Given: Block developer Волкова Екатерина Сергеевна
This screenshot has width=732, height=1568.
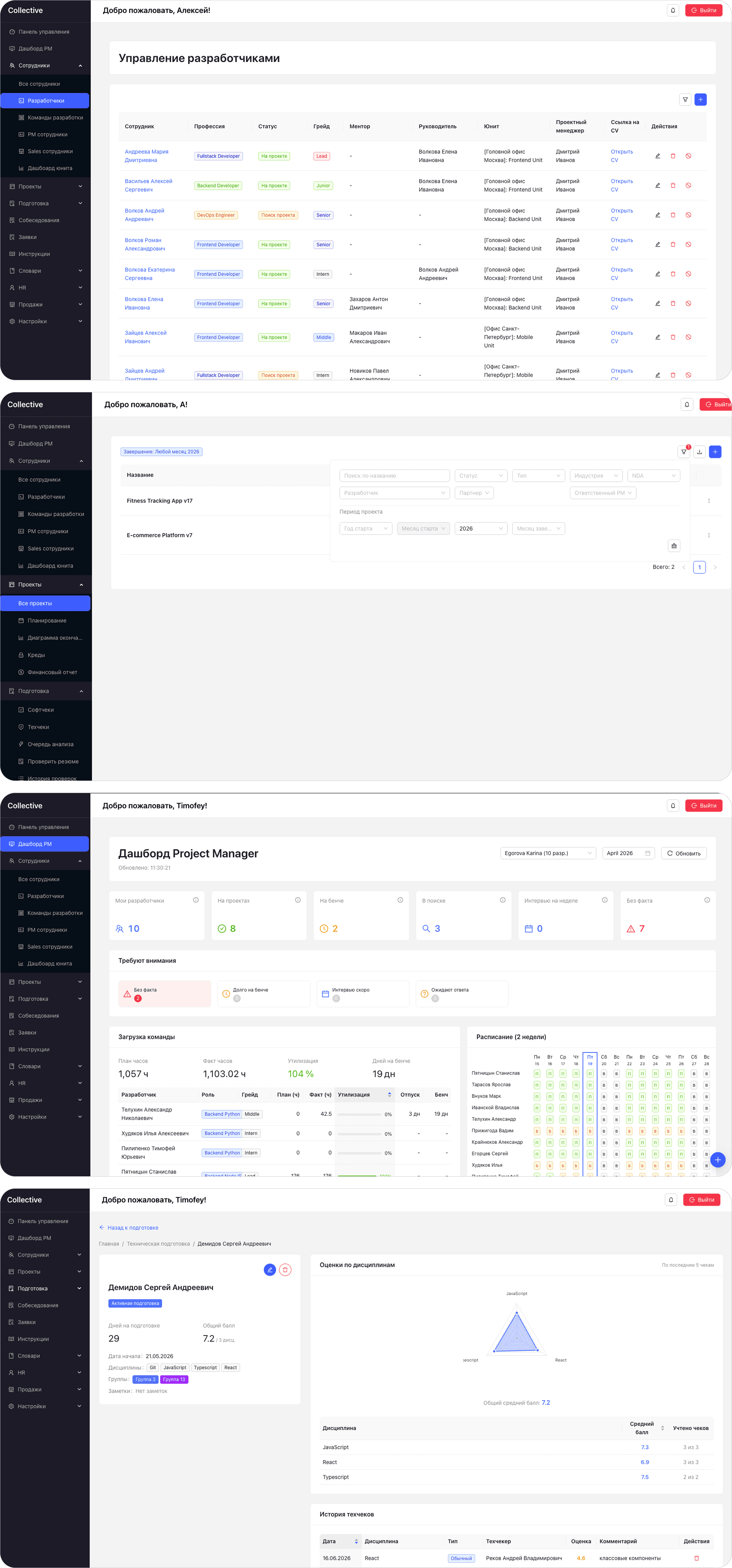Looking at the screenshot, I should (x=688, y=274).
